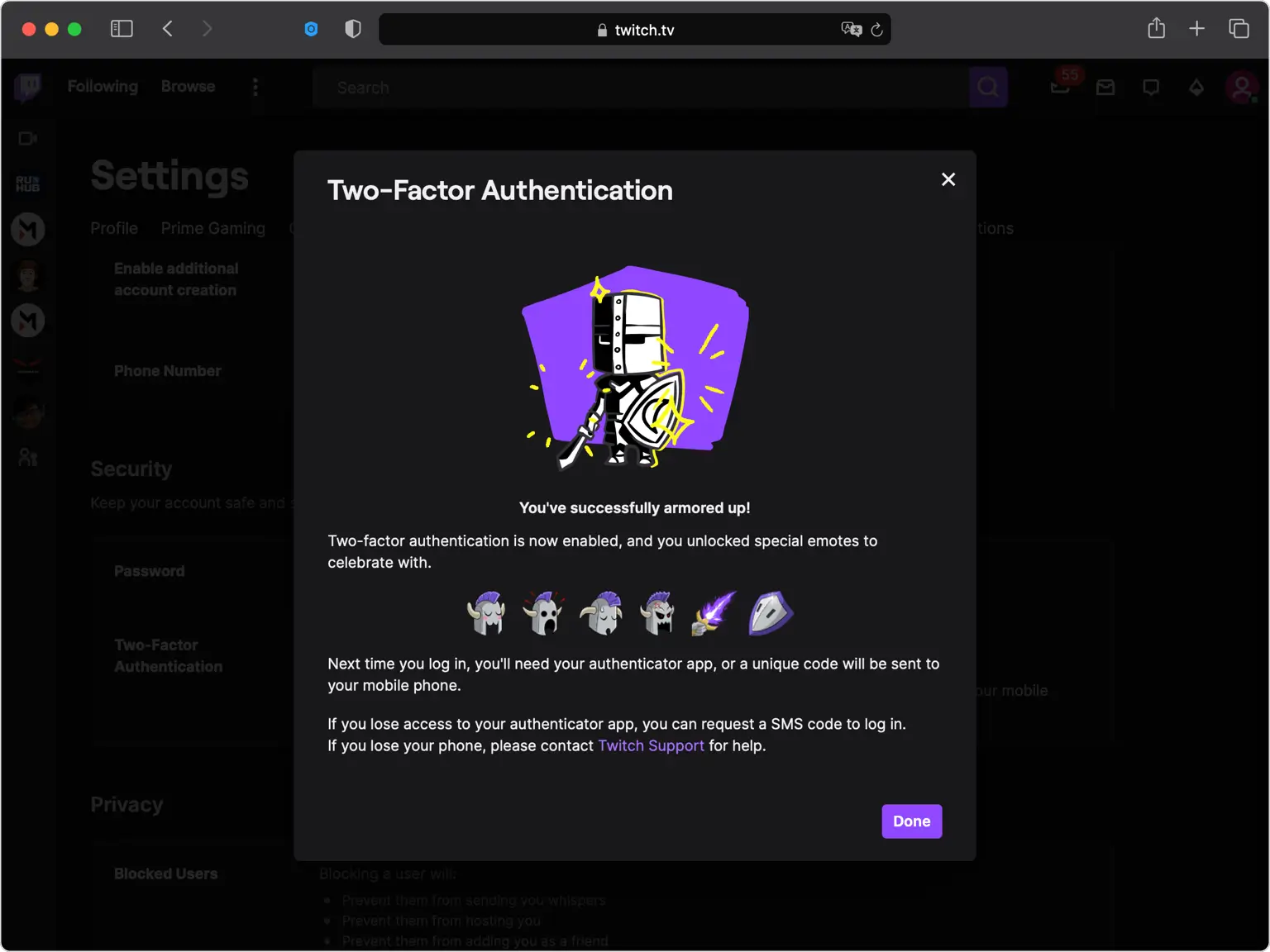
Task: Click the friends icon at bottom of sidebar
Action: pyautogui.click(x=28, y=457)
